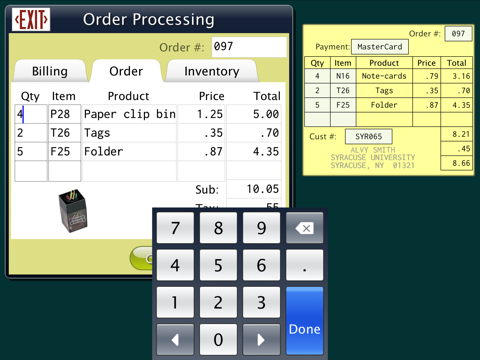Click the item code field P28
The width and height of the screenshot is (480, 360).
[x=64, y=114]
